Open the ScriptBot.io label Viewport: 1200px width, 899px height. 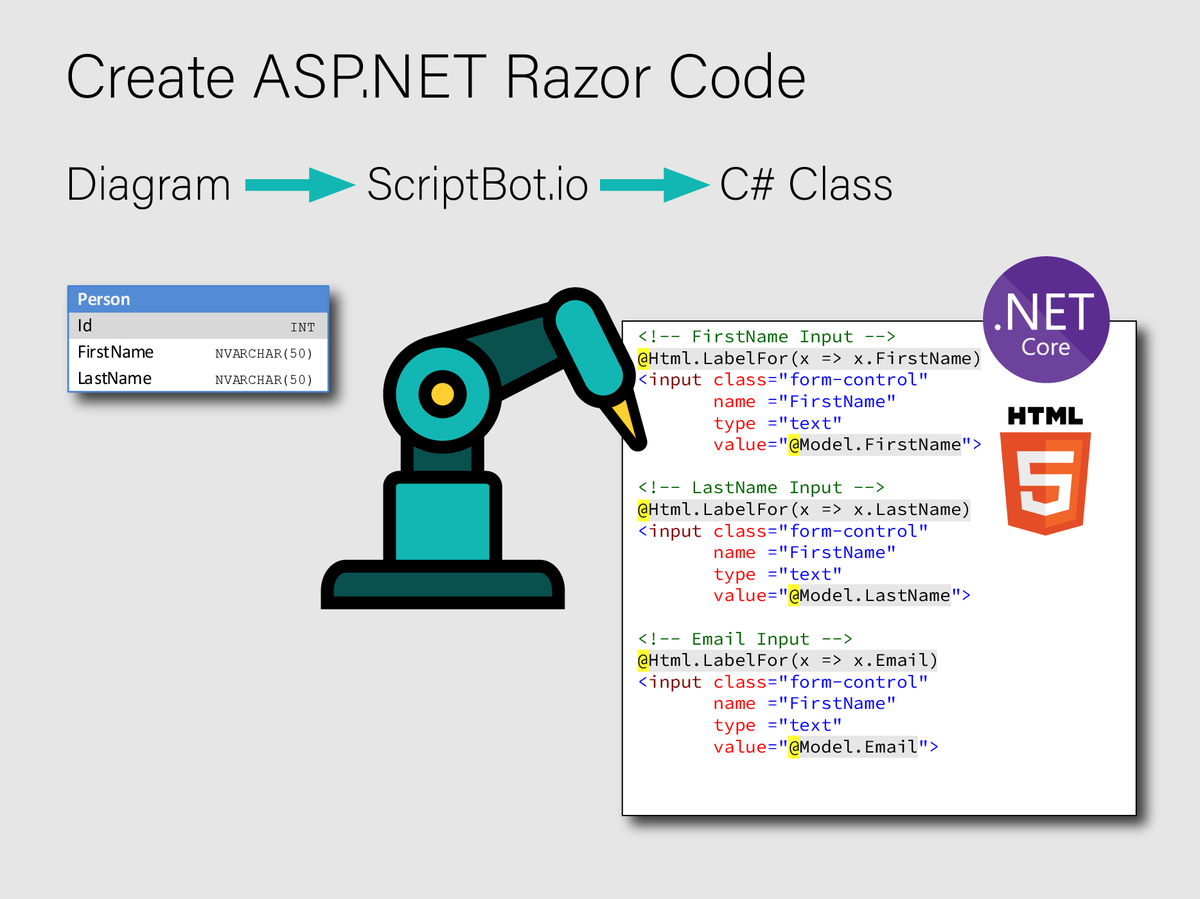pos(477,184)
